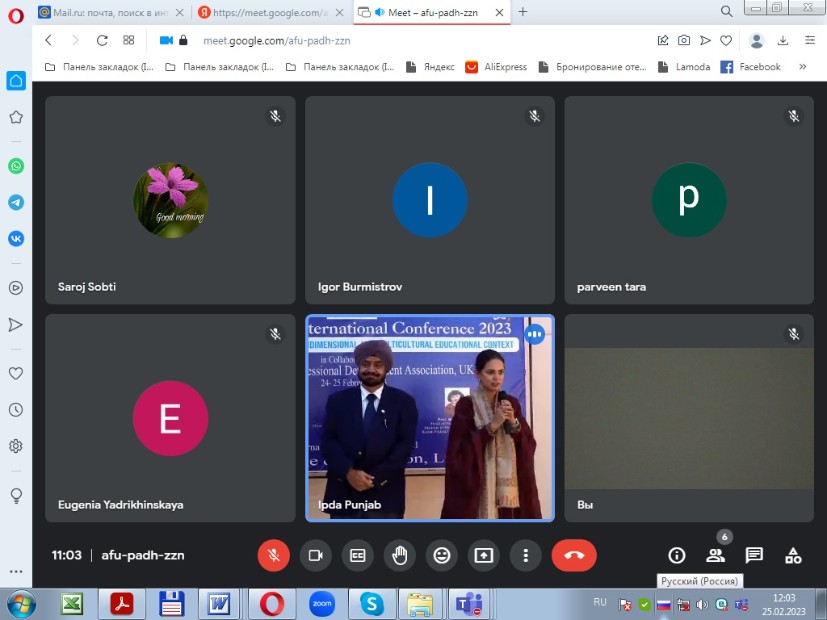The height and width of the screenshot is (620, 827).
Task: Click the meet.google.com address bar
Action: point(400,40)
